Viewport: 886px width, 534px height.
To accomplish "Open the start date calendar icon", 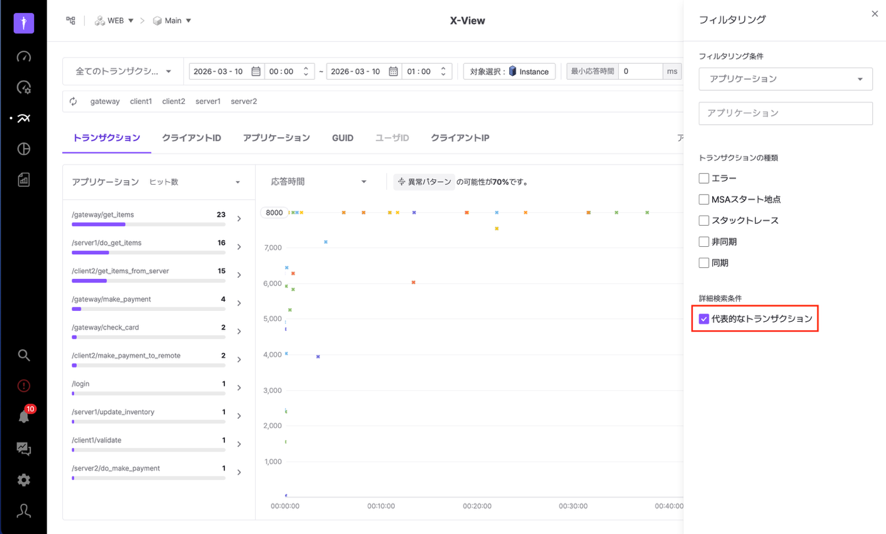I will click(256, 72).
